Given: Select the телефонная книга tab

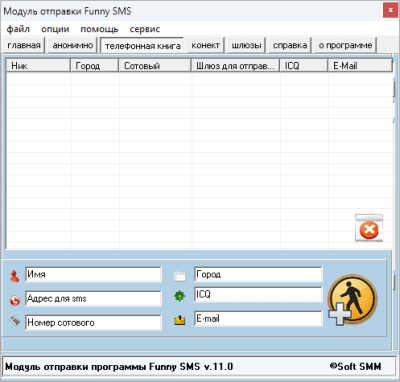Looking at the screenshot, I should tap(143, 46).
